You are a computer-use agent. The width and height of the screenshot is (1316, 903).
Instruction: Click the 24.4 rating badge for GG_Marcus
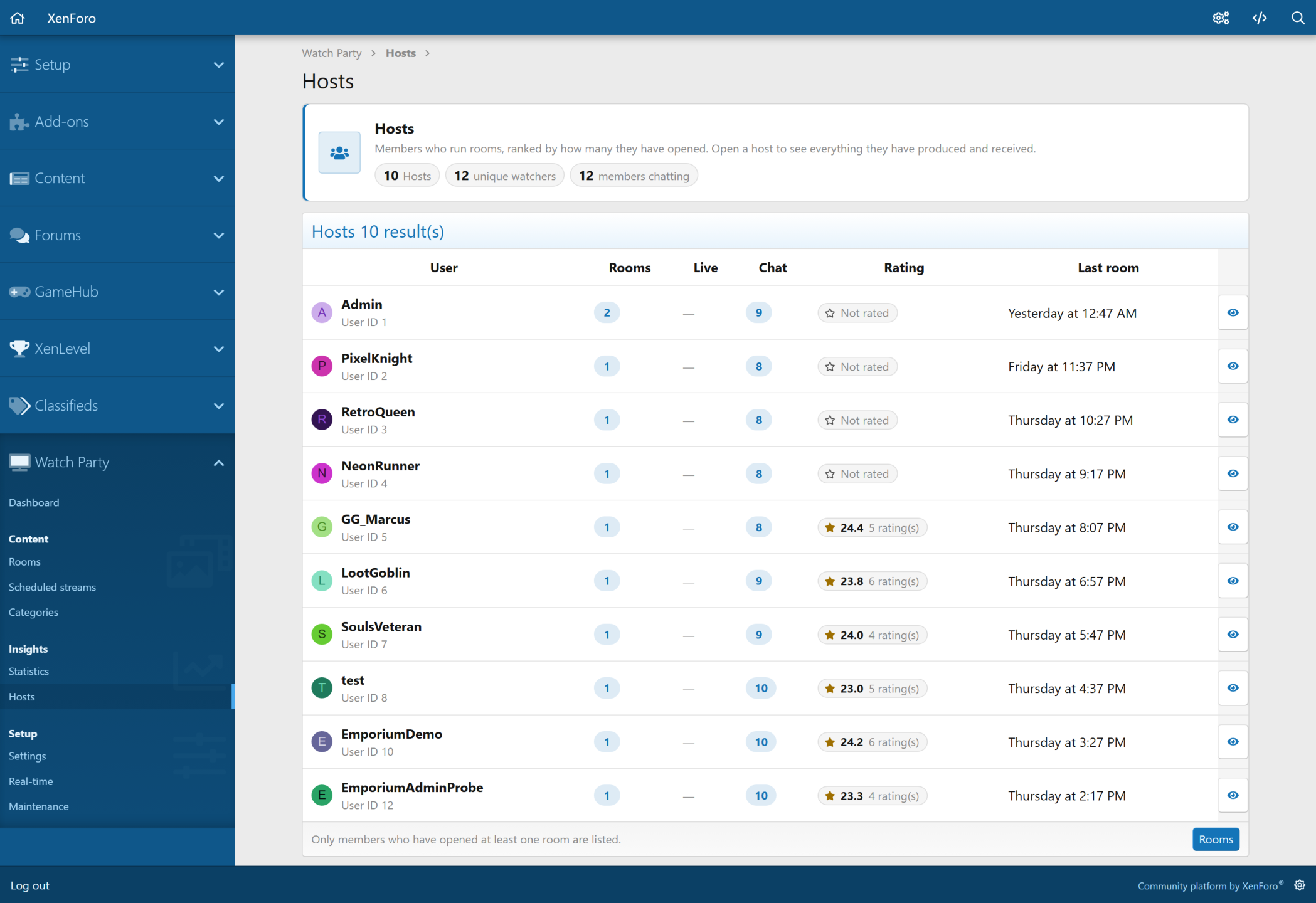coord(872,527)
